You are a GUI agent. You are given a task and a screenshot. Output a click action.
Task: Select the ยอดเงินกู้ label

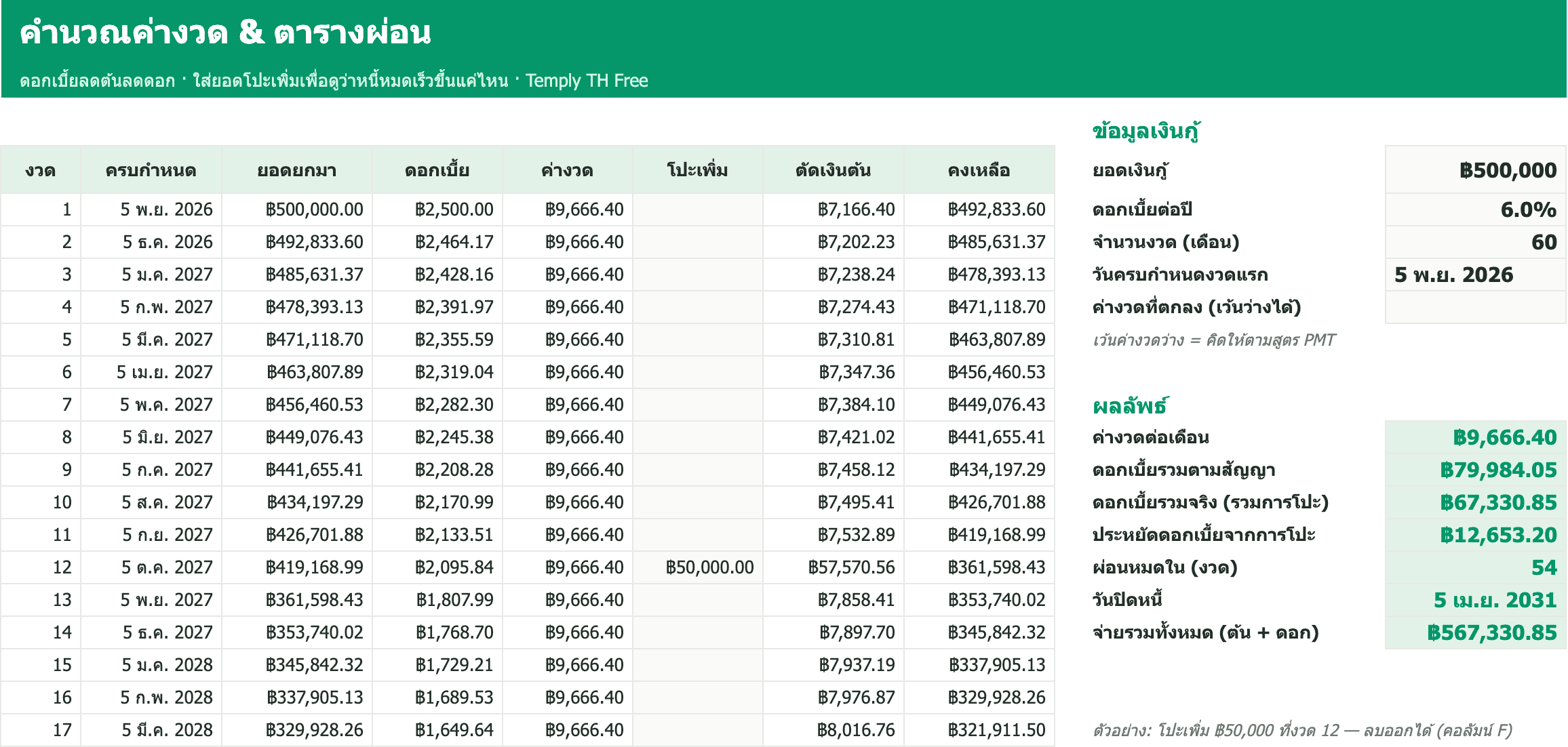1130,170
